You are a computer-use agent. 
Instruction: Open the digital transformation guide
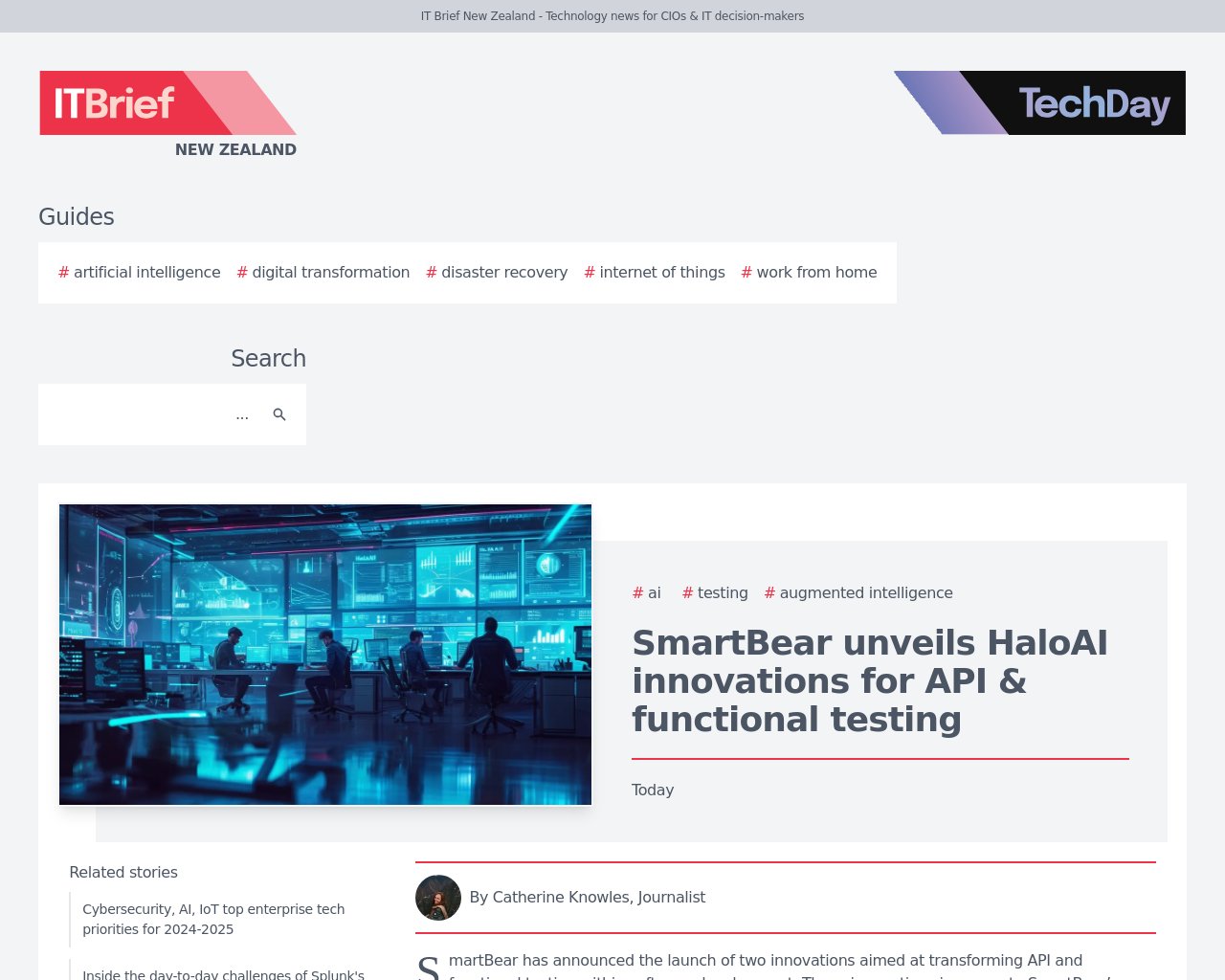pos(331,273)
